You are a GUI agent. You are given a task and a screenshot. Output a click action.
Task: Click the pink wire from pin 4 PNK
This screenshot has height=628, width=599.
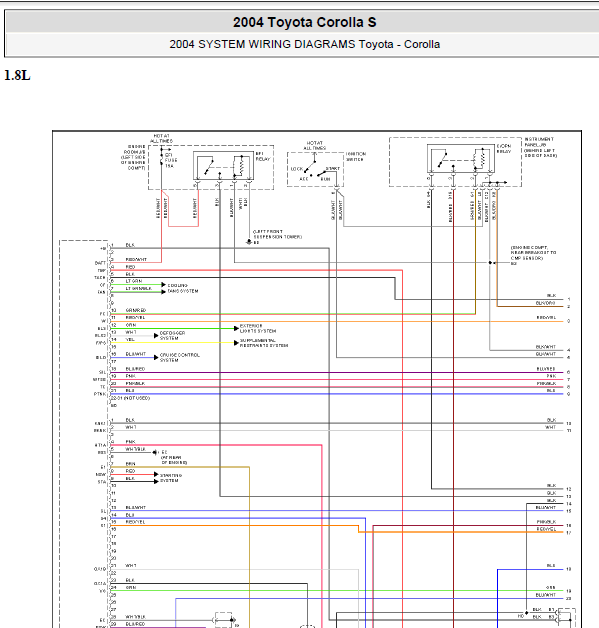click(x=216, y=445)
